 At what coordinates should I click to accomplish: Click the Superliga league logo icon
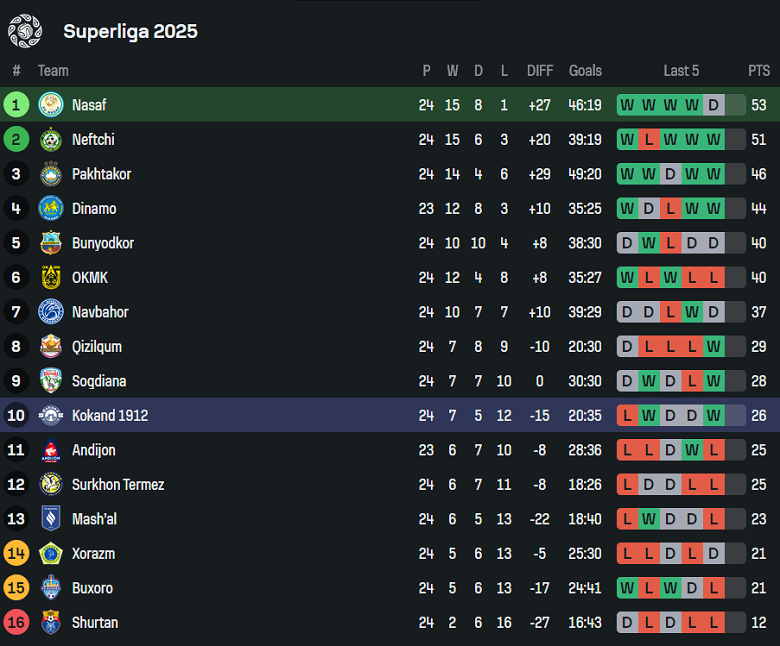[x=24, y=31]
